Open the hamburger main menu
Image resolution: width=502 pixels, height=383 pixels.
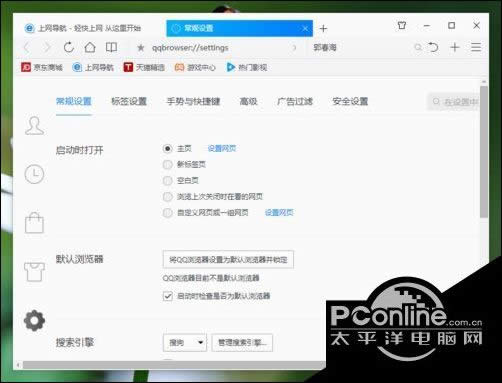click(x=476, y=47)
